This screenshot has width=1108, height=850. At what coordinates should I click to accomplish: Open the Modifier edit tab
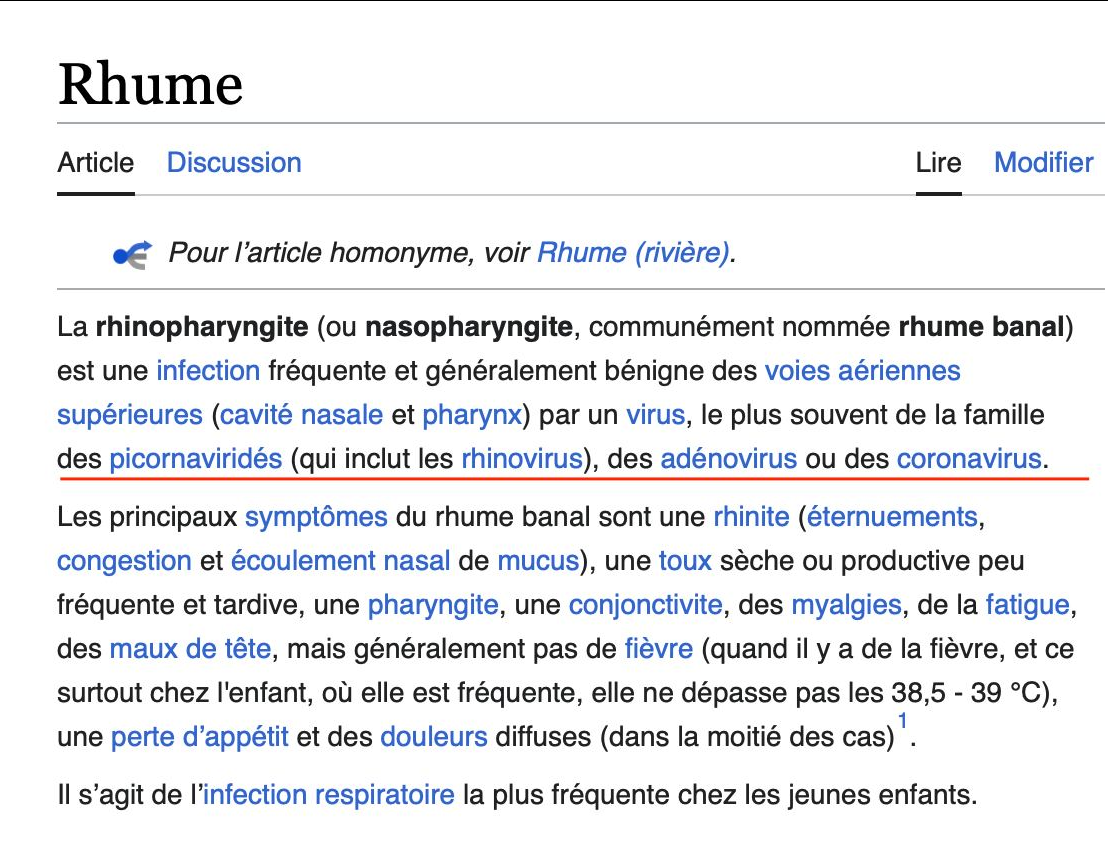coord(1043,163)
